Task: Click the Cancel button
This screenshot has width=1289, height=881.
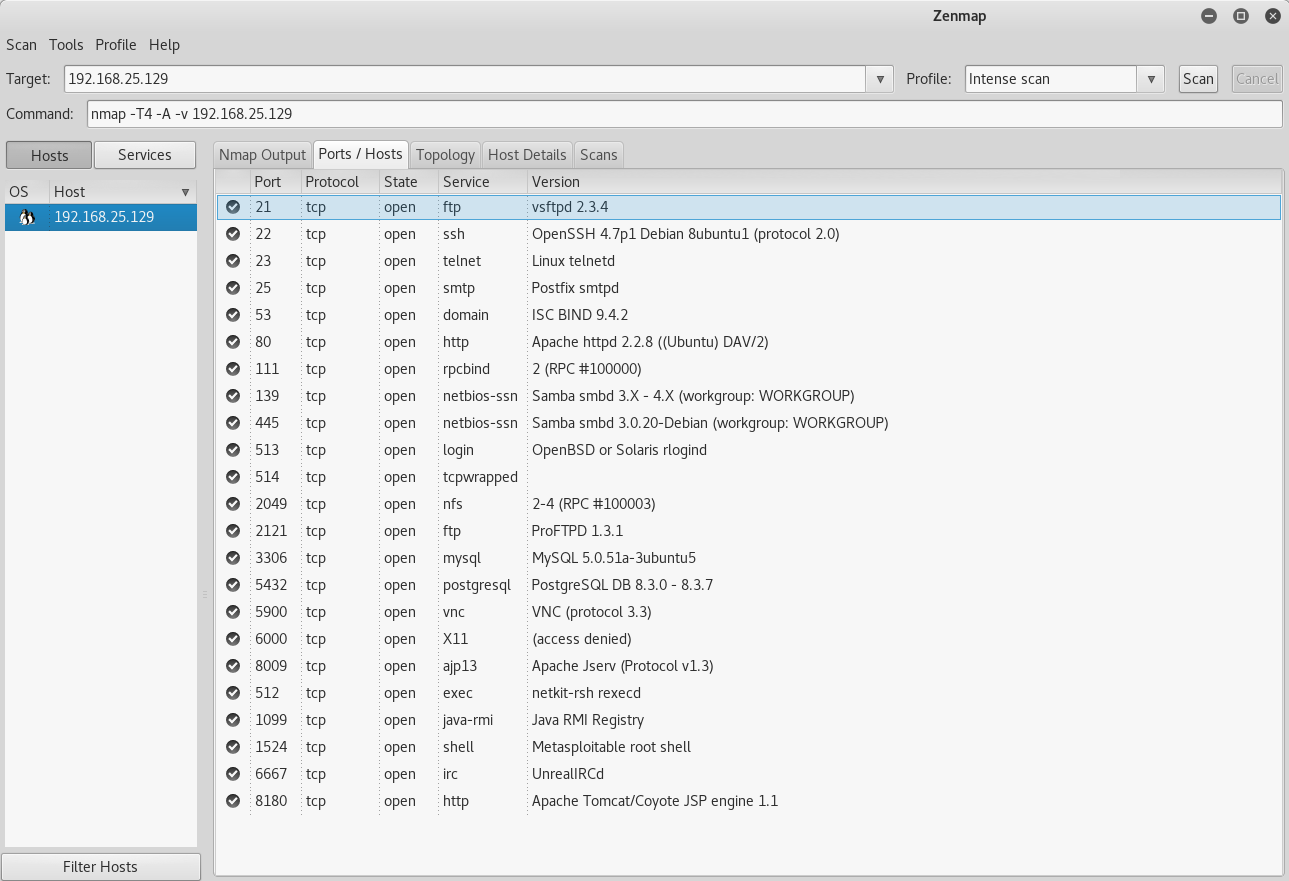Action: click(x=1257, y=79)
